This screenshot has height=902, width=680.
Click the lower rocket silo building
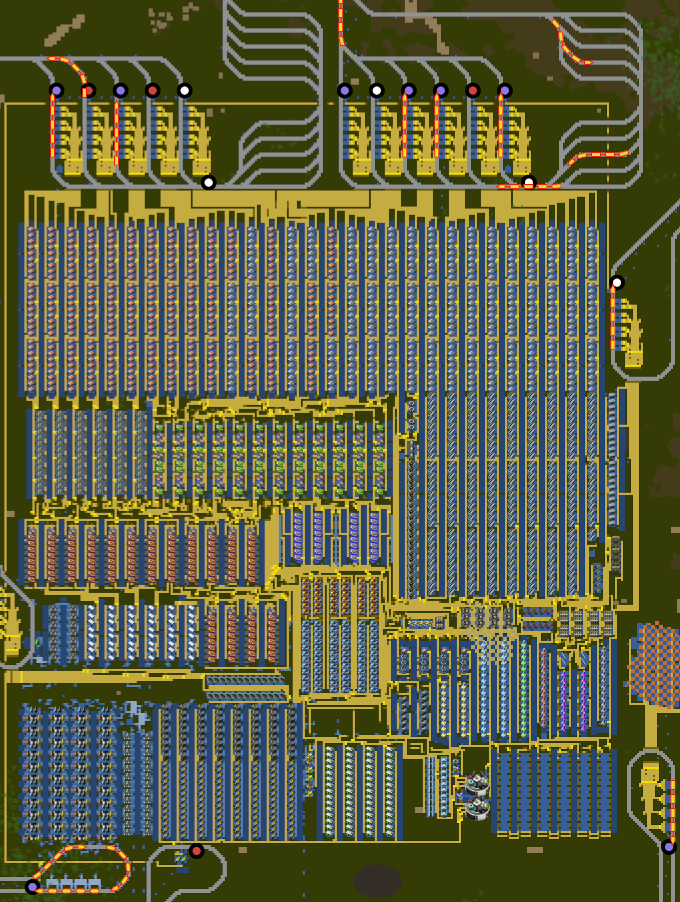tap(477, 806)
